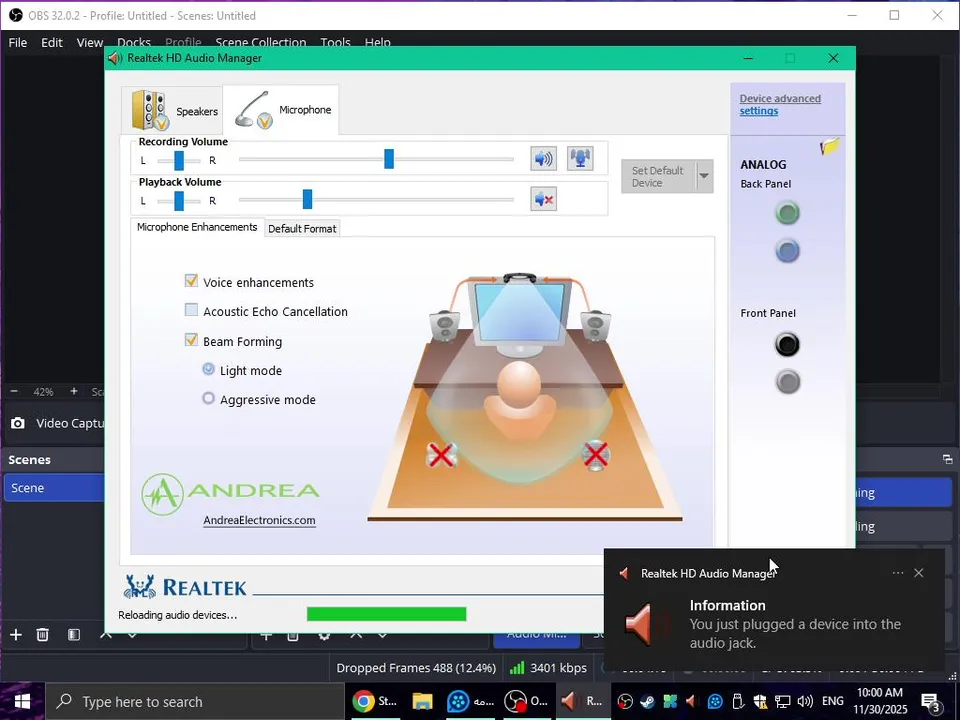The height and width of the screenshot is (720, 960).
Task: Click the taskbar clock showing 10:00 AM
Action: click(x=880, y=702)
